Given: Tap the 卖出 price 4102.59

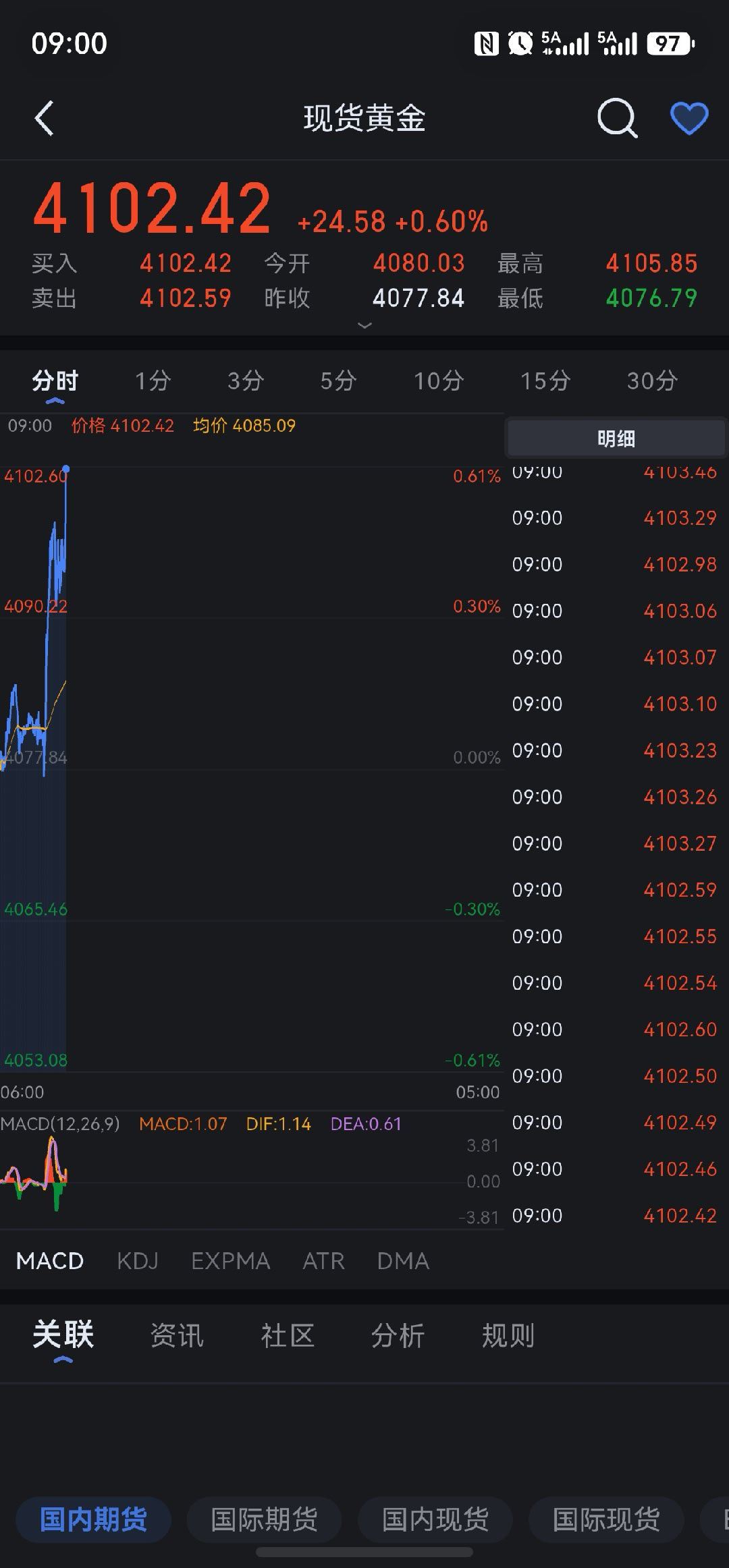Looking at the screenshot, I should pos(186,298).
